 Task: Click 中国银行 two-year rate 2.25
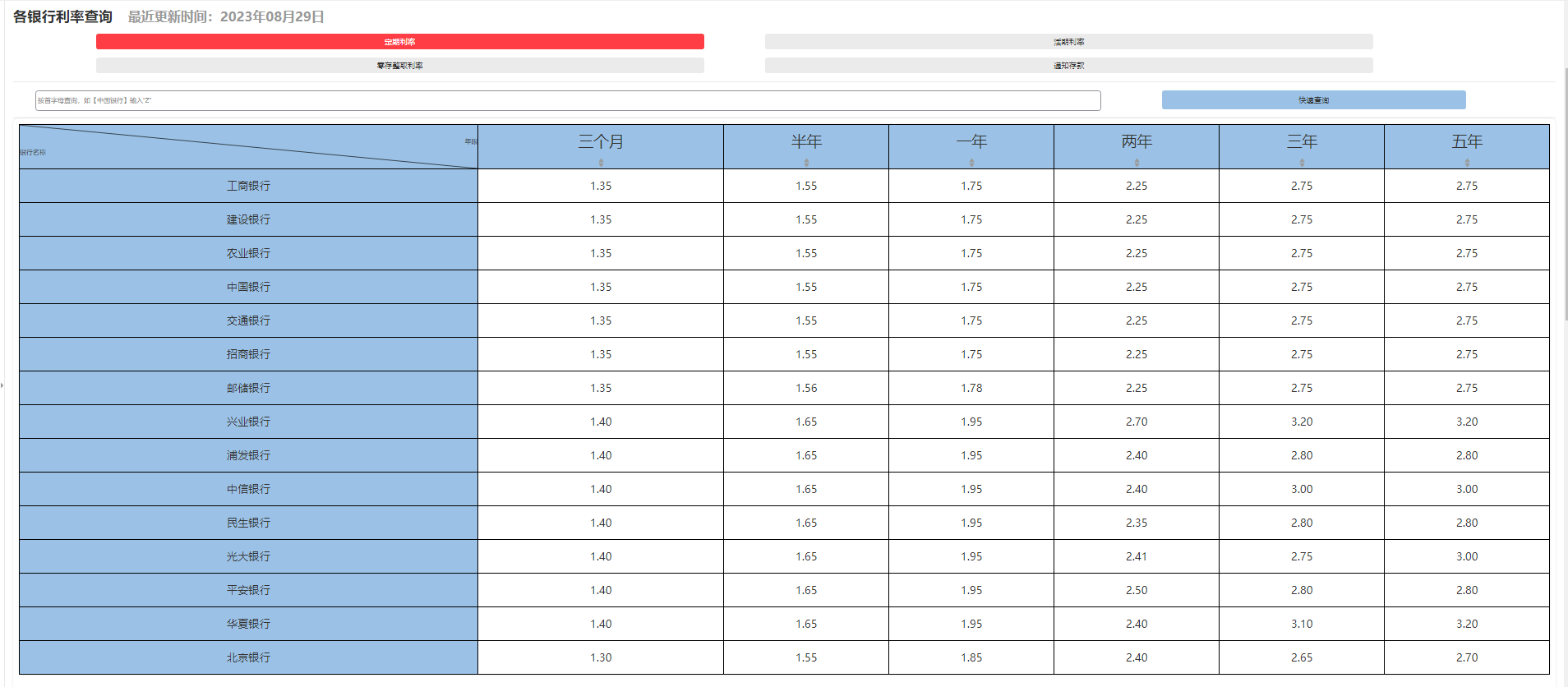[x=1137, y=287]
